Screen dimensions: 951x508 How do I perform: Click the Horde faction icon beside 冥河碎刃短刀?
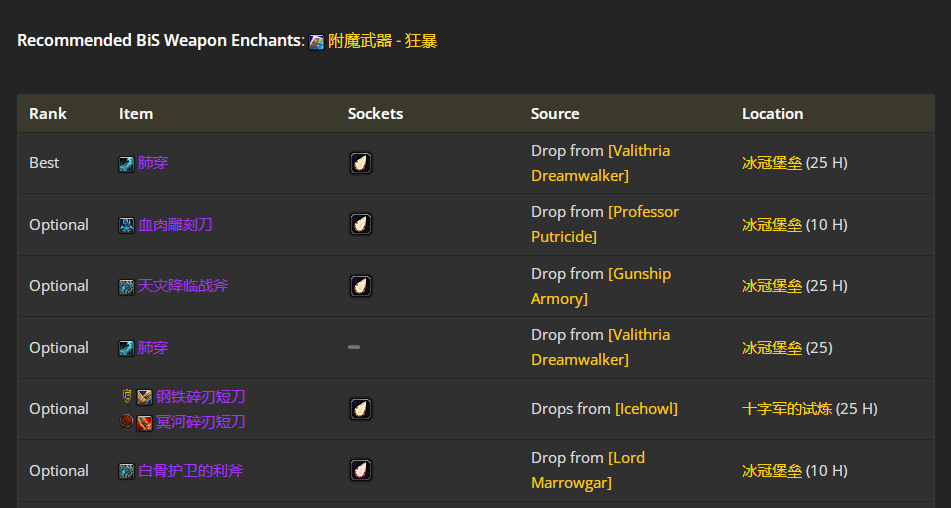(x=126, y=422)
